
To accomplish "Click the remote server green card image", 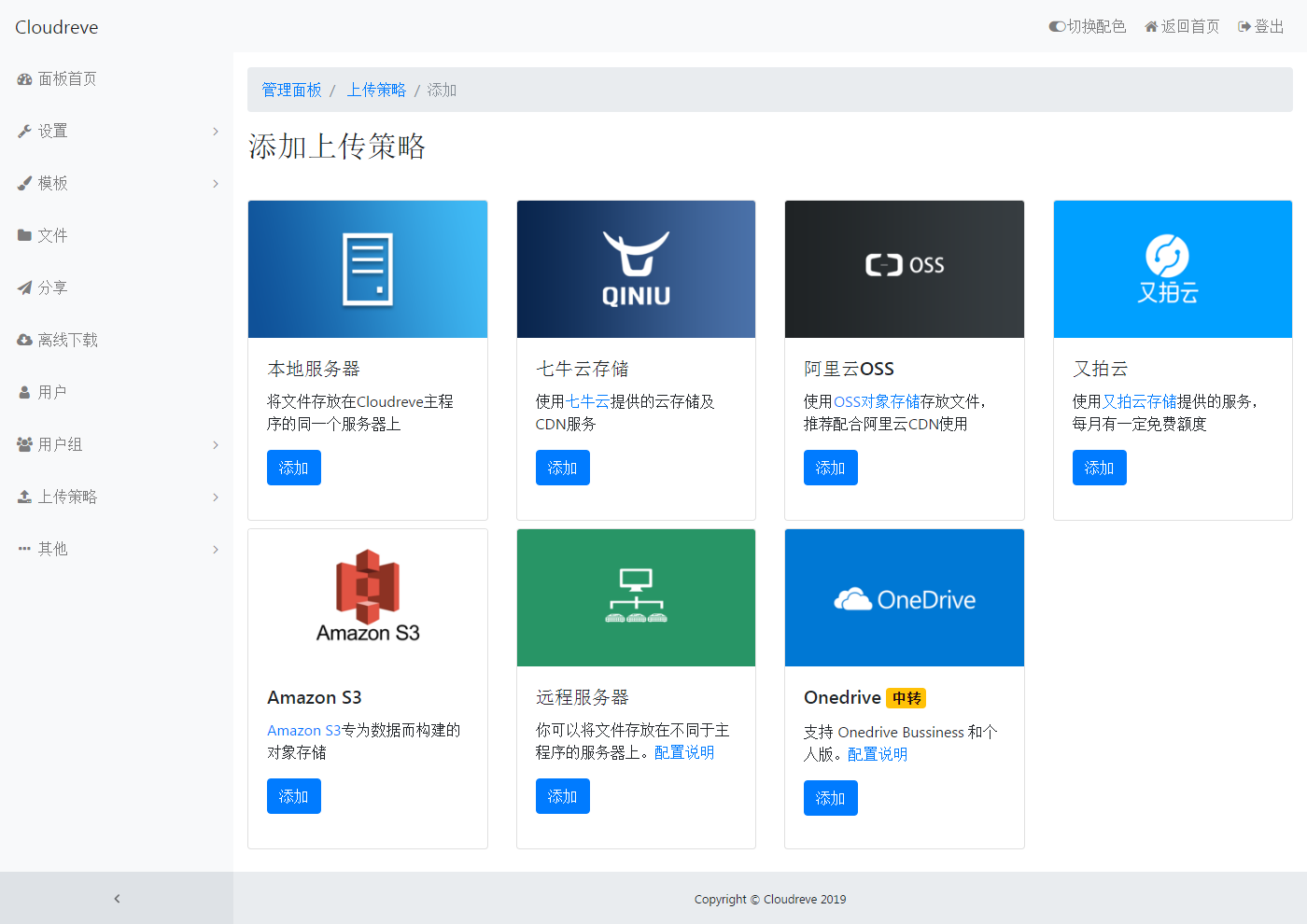I will (x=636, y=597).
